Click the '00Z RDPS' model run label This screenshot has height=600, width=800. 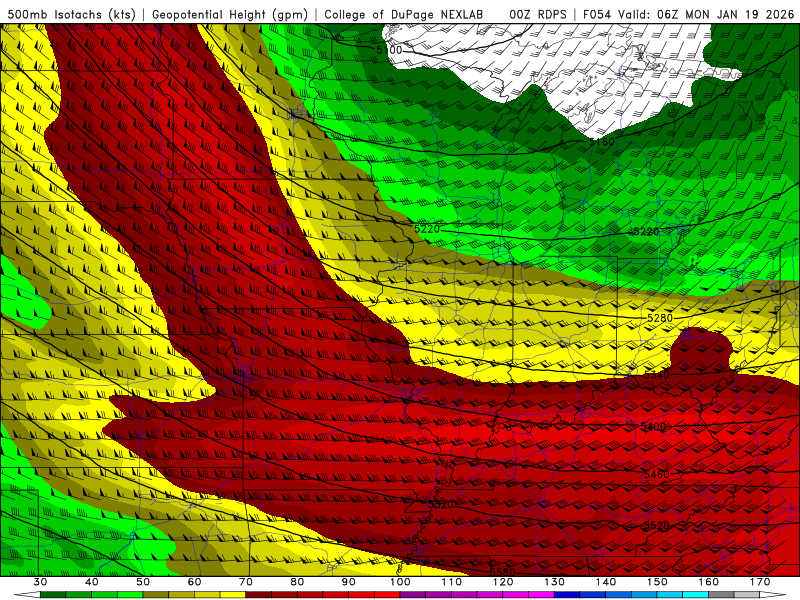(x=538, y=15)
